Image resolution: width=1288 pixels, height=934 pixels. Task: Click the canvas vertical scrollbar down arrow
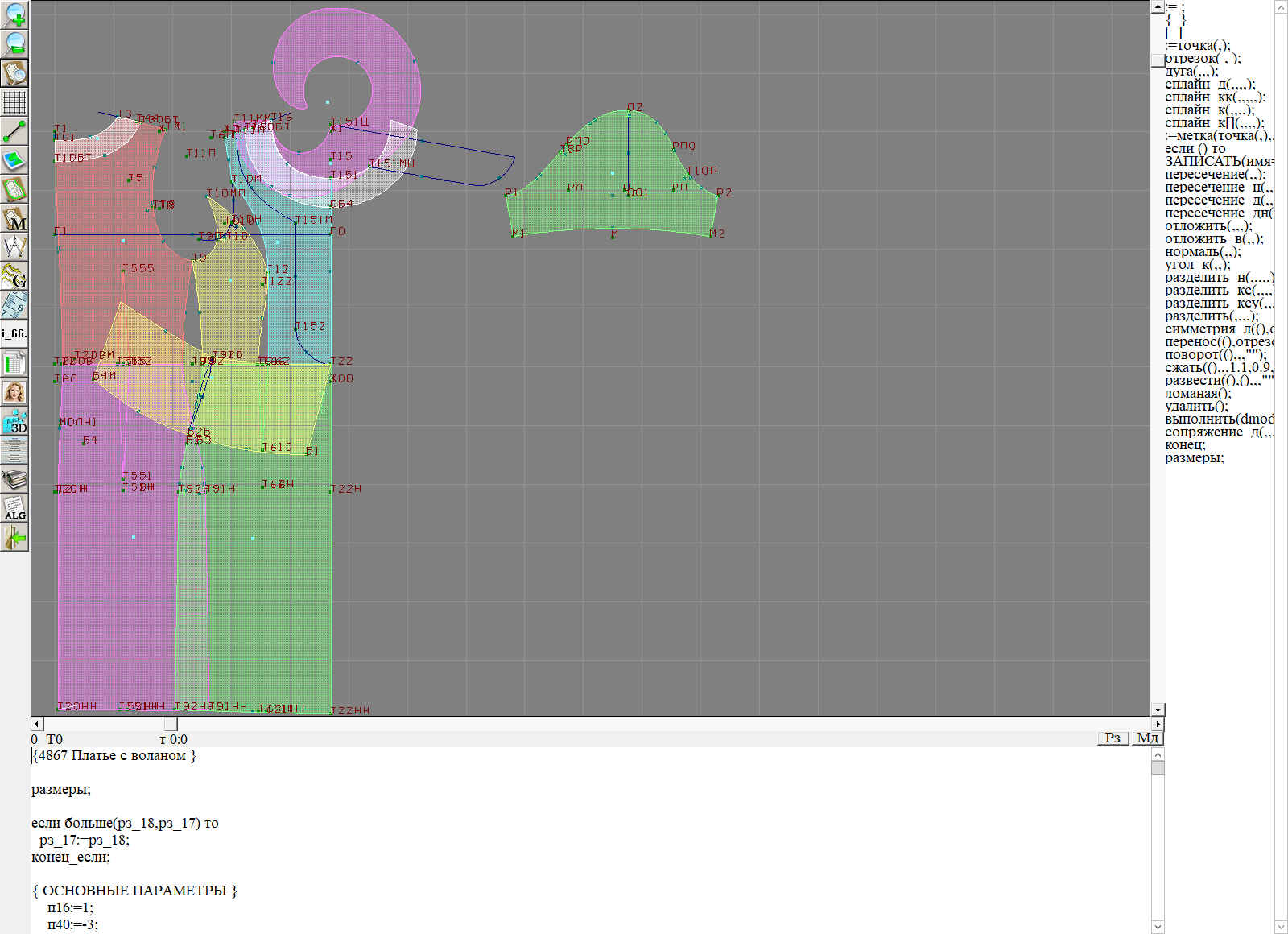click(1158, 709)
